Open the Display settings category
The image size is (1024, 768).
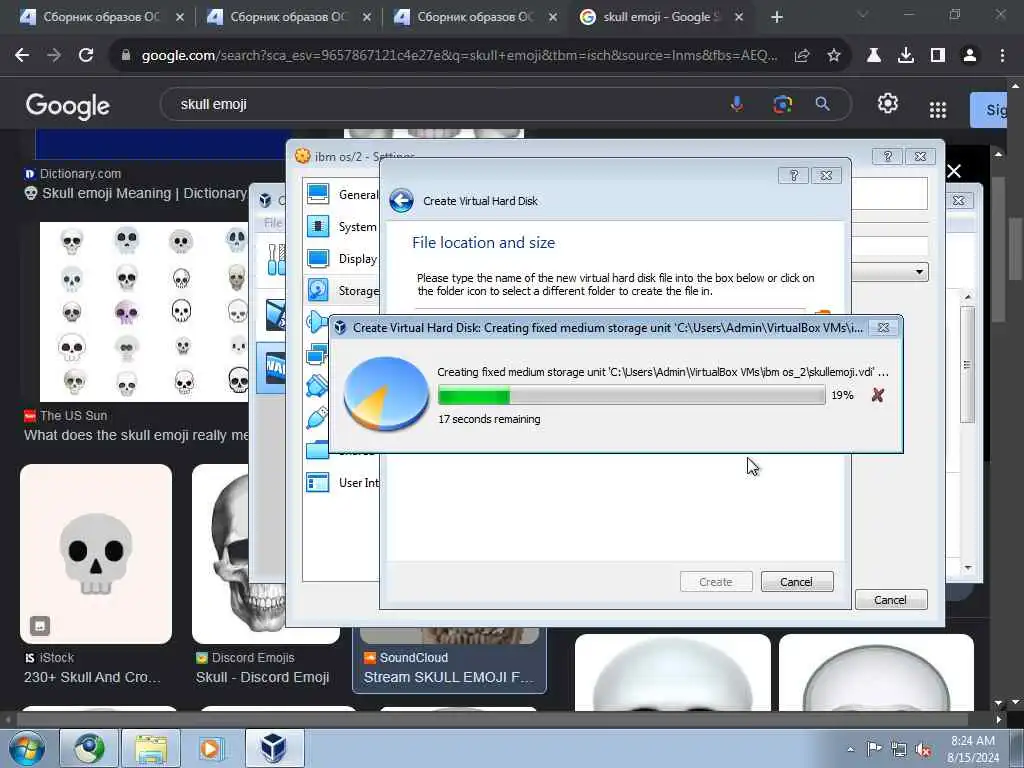click(x=342, y=259)
